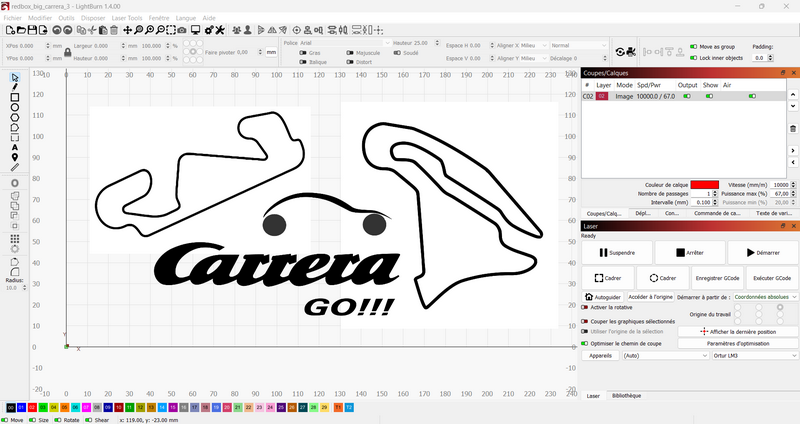Click the Autoguider home button
800x424 pixels.
click(603, 296)
